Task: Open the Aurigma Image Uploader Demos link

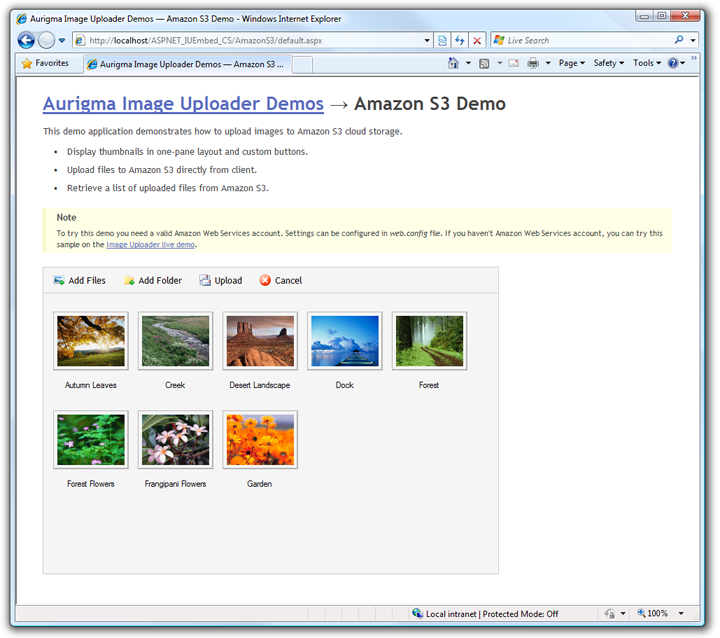Action: click(183, 104)
